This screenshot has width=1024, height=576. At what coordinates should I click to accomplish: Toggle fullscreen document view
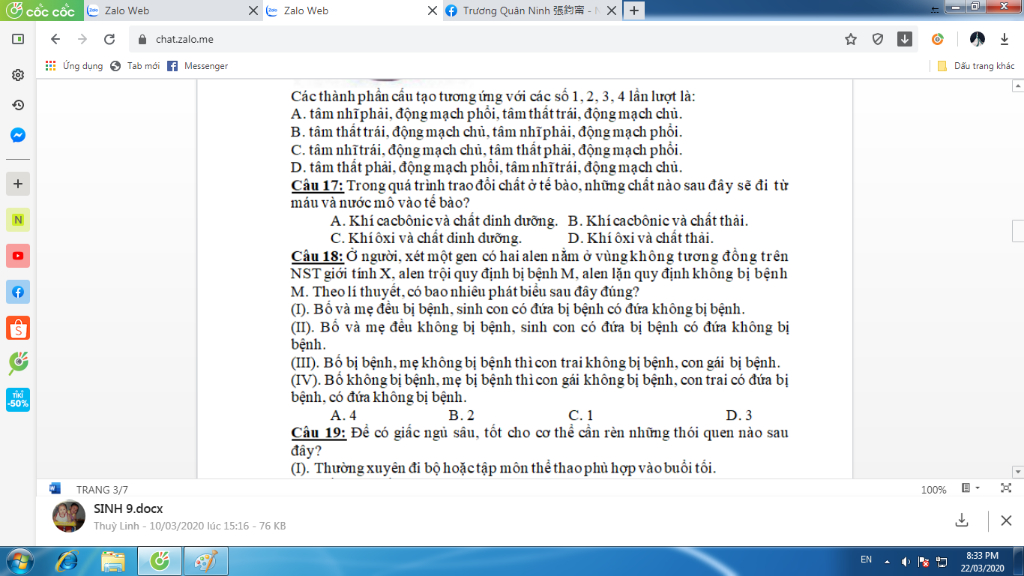click(x=1006, y=488)
